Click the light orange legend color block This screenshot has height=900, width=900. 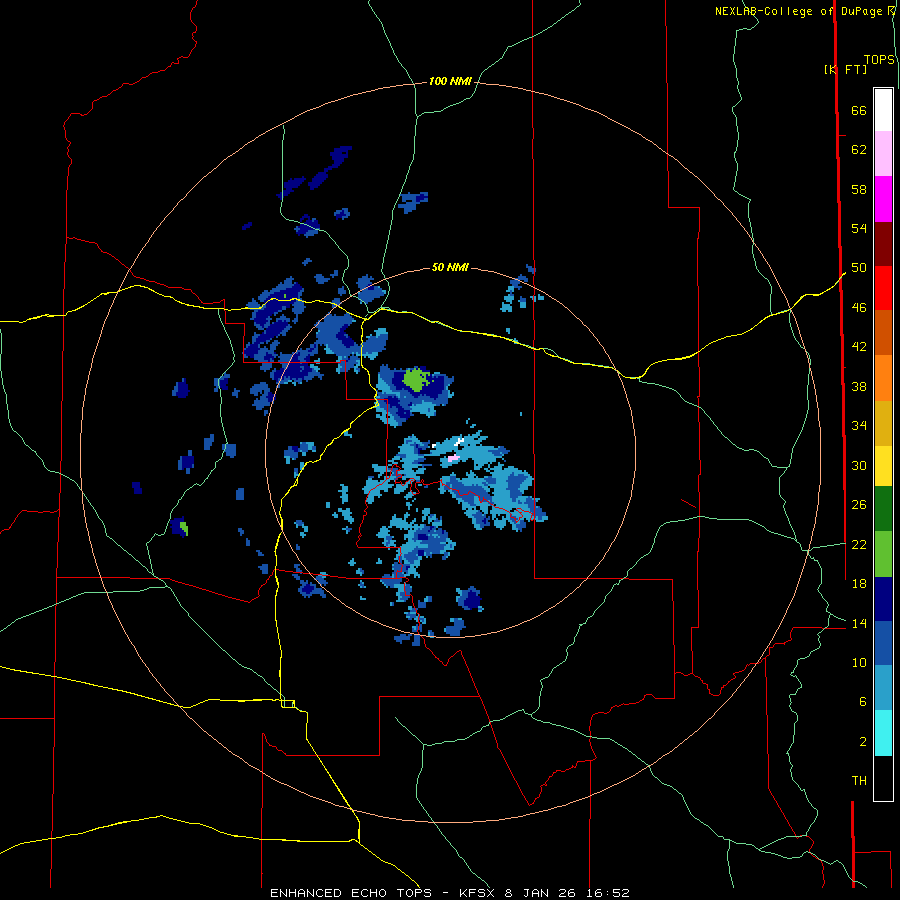[883, 378]
